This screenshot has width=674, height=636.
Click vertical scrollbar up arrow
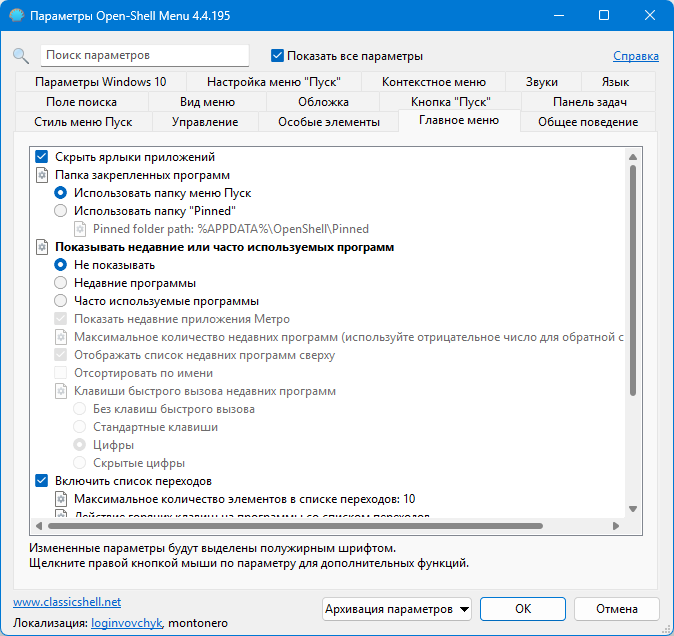(633, 157)
